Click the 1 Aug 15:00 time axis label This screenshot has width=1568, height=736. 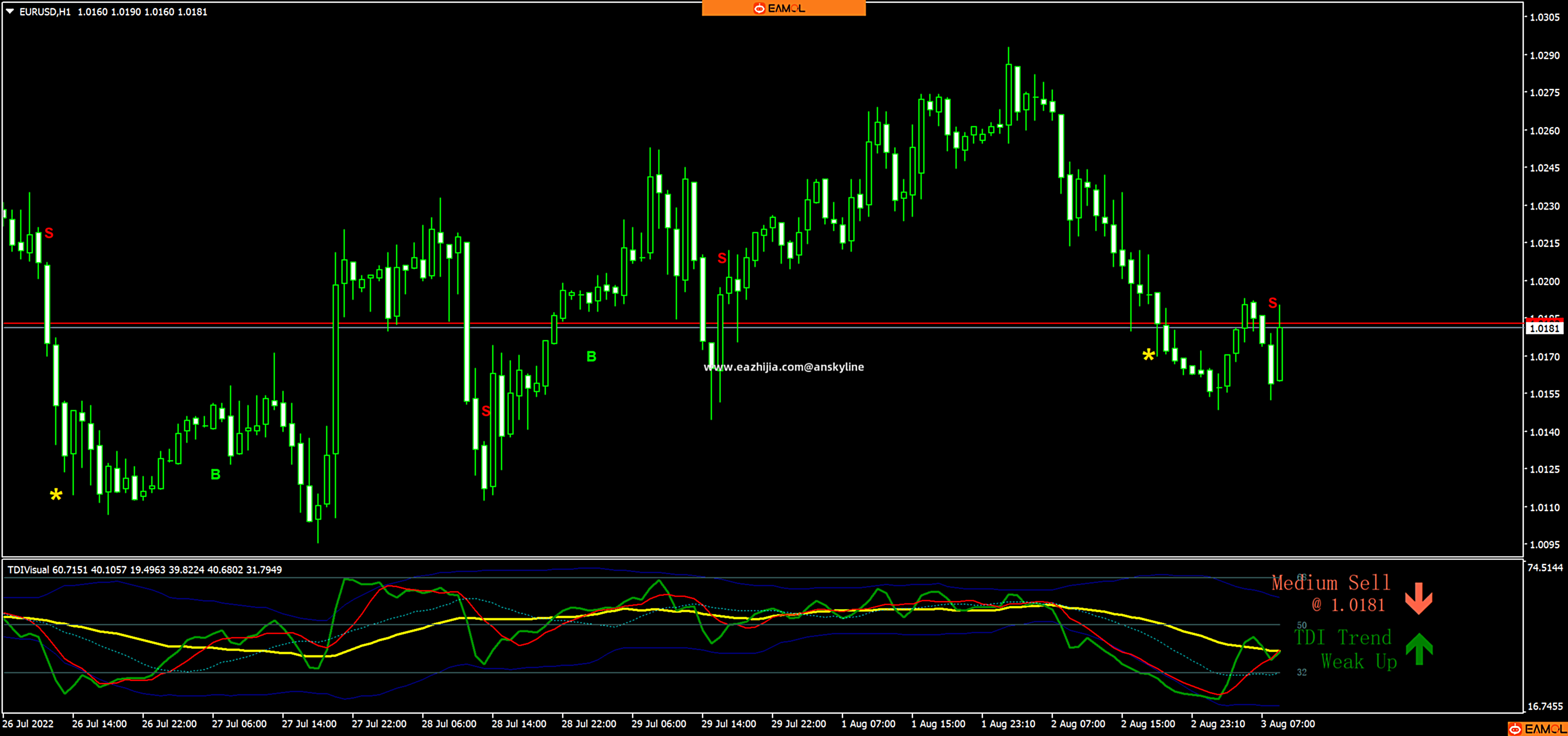938,724
